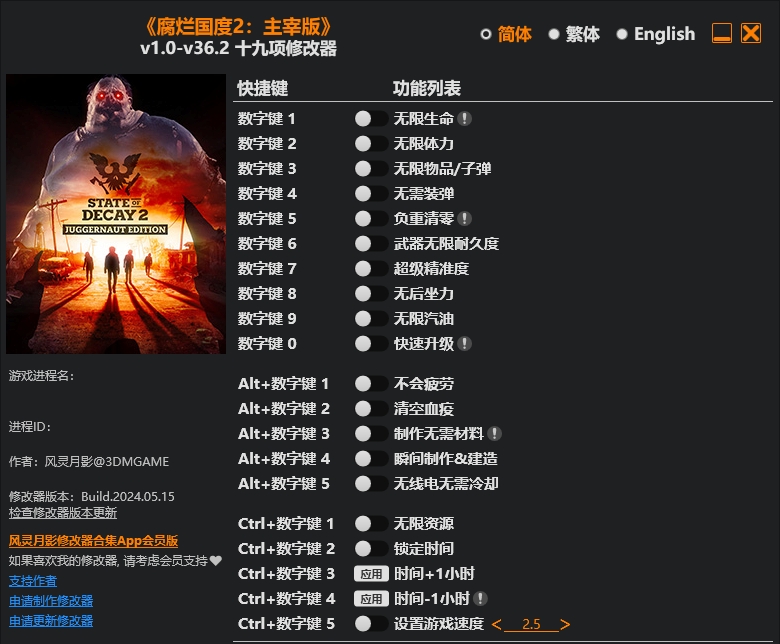Select 繁体 language radio button
Screen dimensions: 780x644
[554, 34]
